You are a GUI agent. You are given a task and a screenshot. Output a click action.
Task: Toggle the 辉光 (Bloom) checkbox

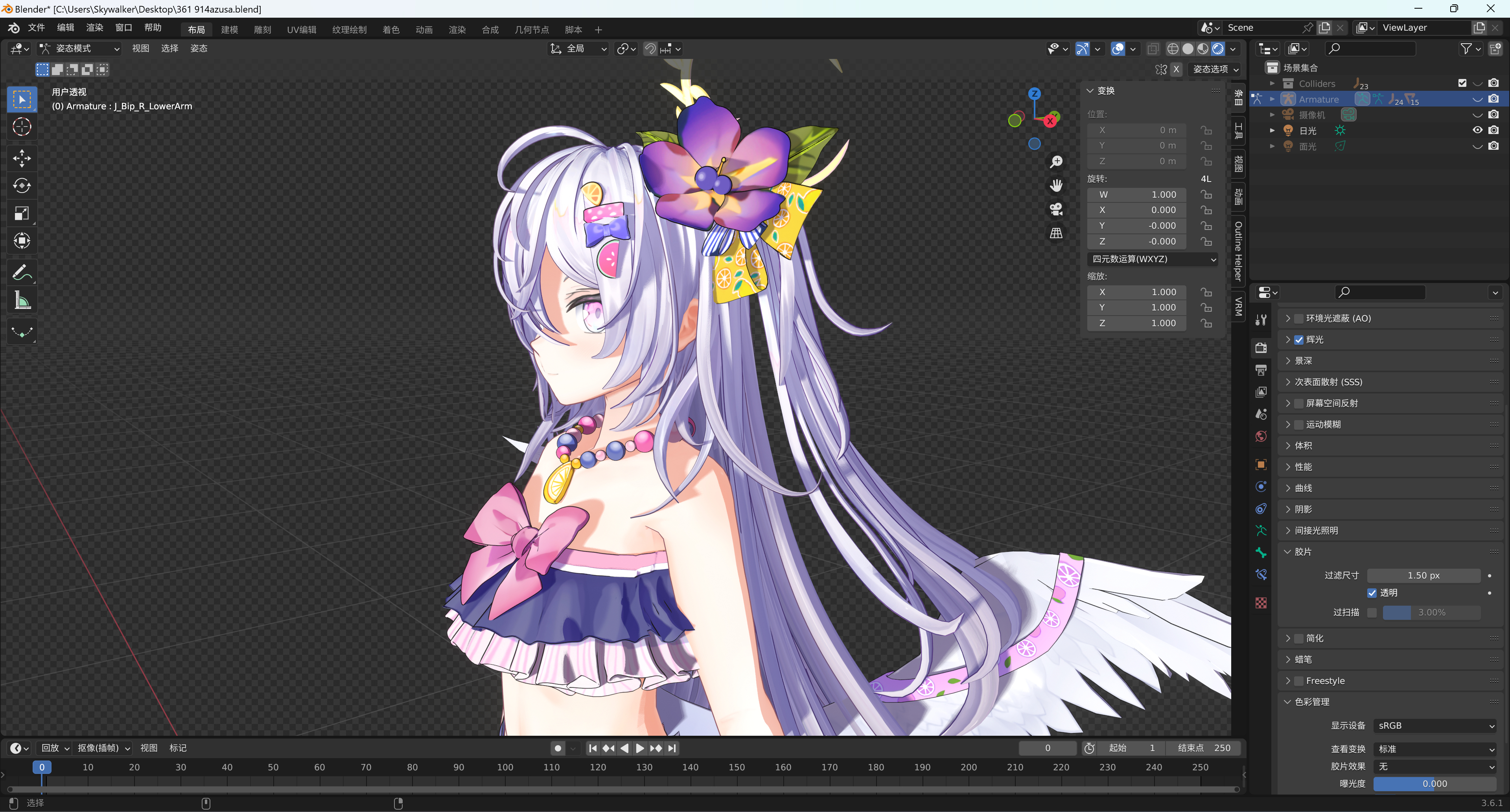click(1299, 340)
